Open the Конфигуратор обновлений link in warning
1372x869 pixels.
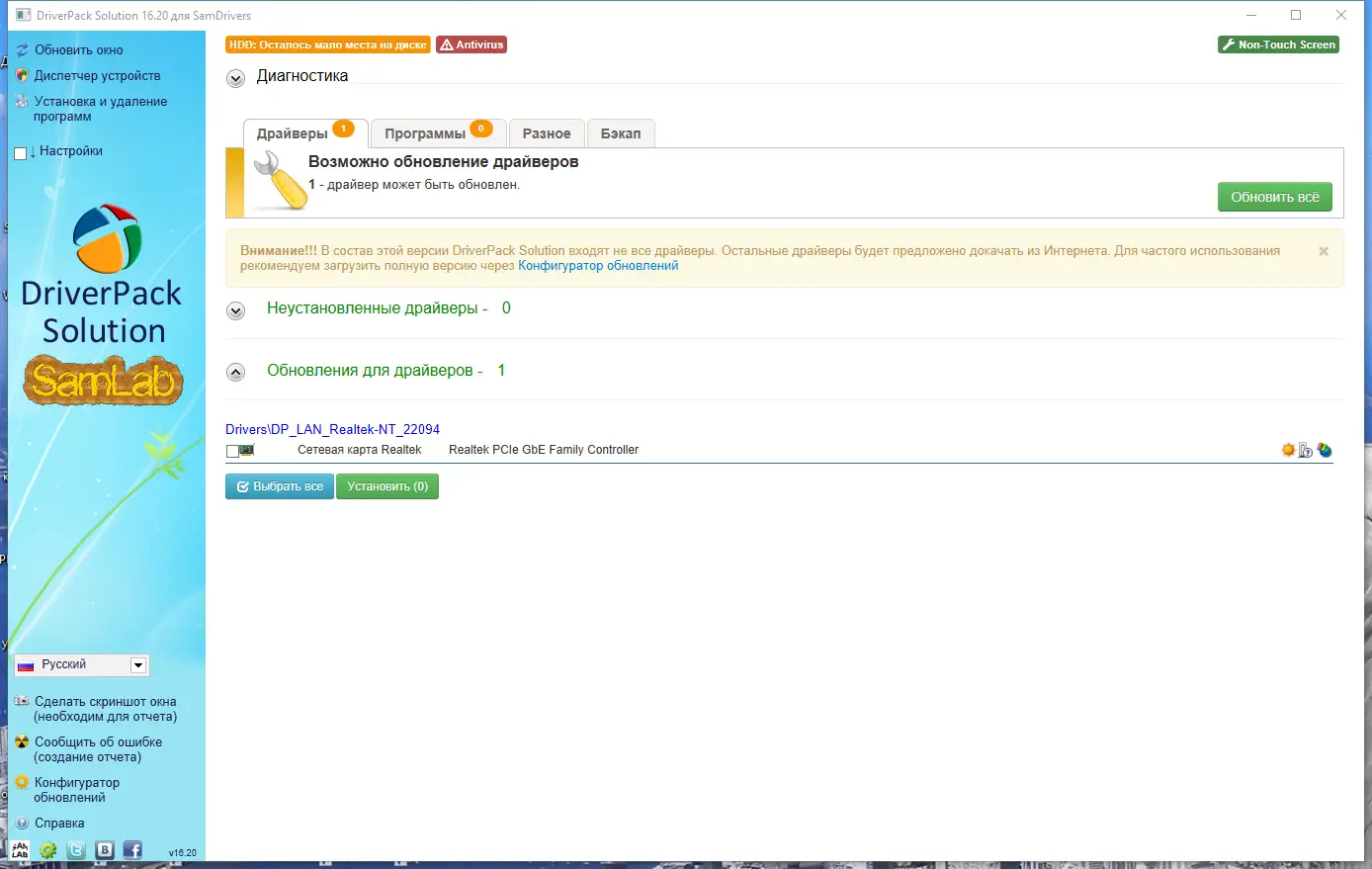click(598, 266)
